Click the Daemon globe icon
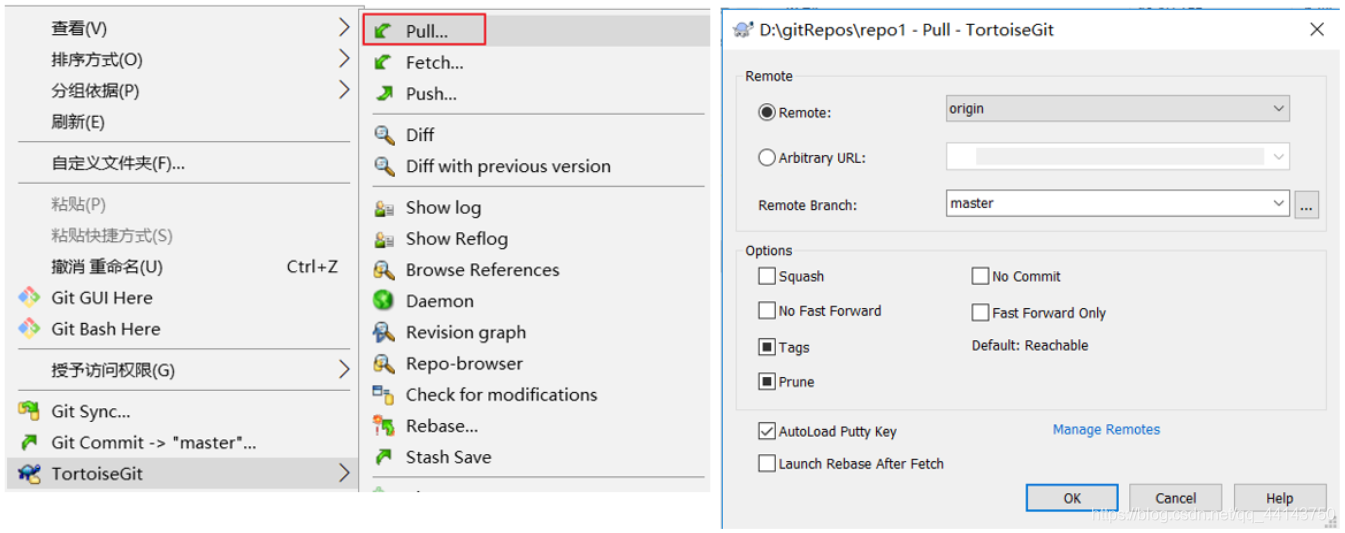This screenshot has width=1345, height=533. (383, 300)
